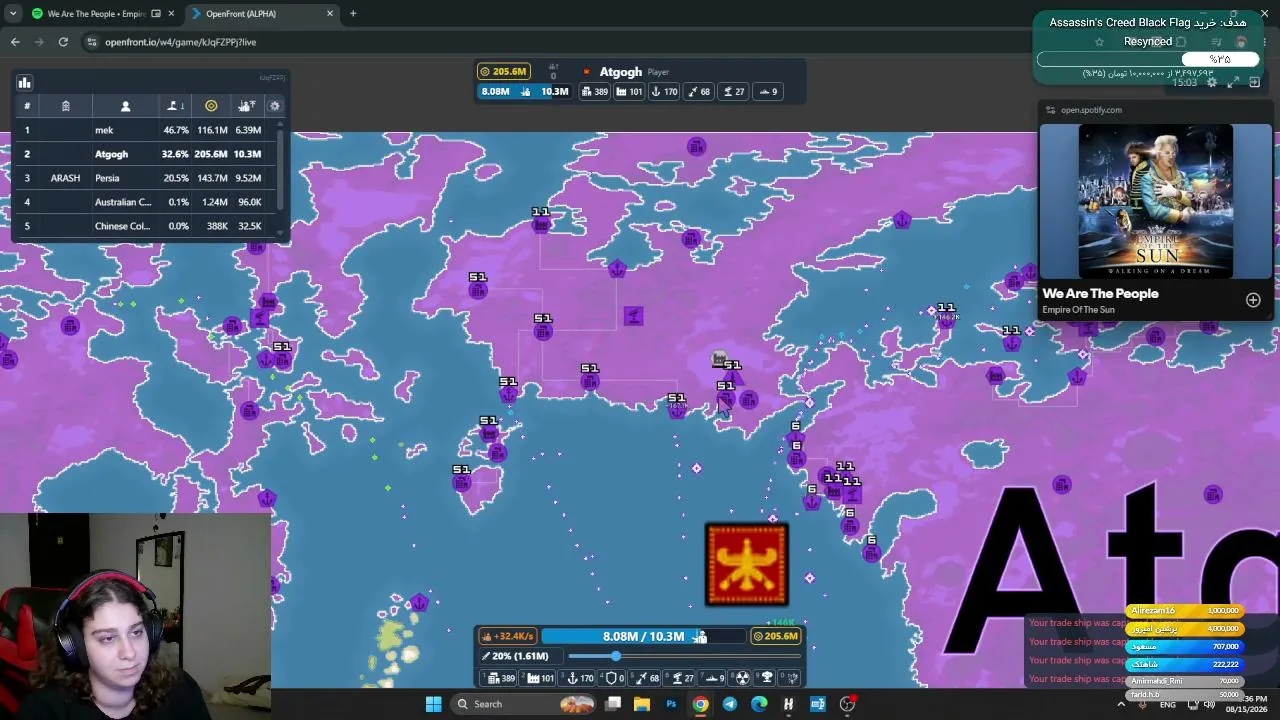Open the Walking on a Dream album art
The image size is (1280, 720).
[x=1156, y=201]
